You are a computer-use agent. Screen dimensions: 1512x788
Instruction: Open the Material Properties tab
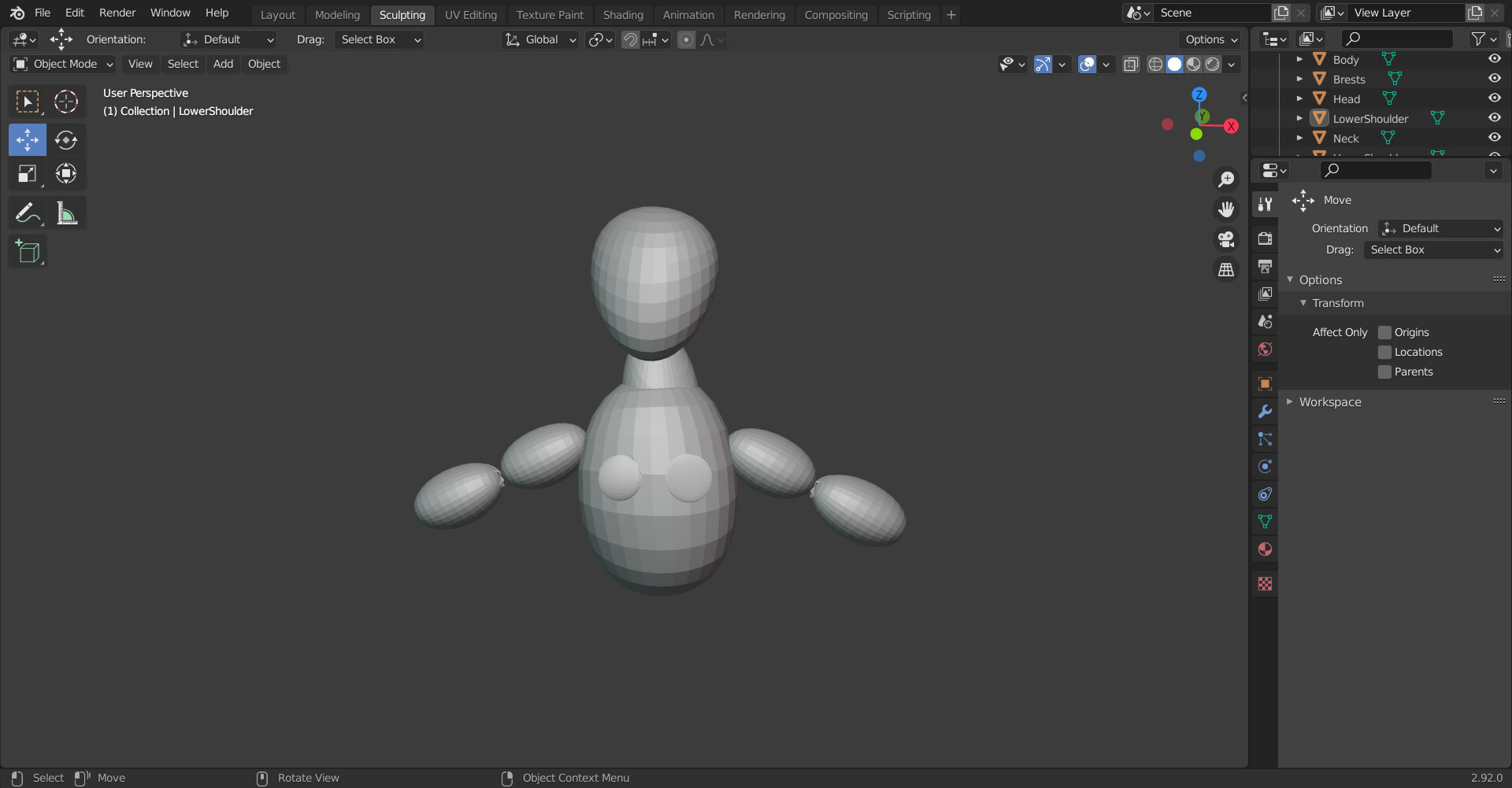point(1265,549)
